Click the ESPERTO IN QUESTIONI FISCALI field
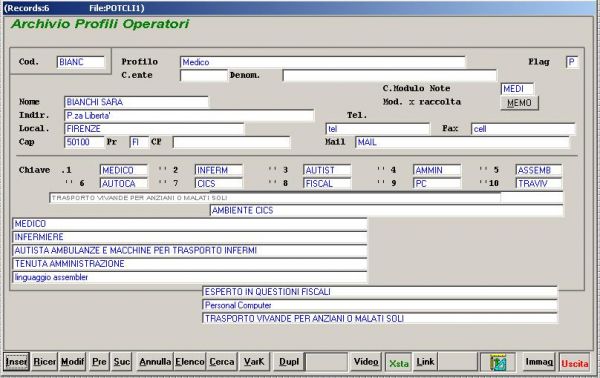 point(380,292)
